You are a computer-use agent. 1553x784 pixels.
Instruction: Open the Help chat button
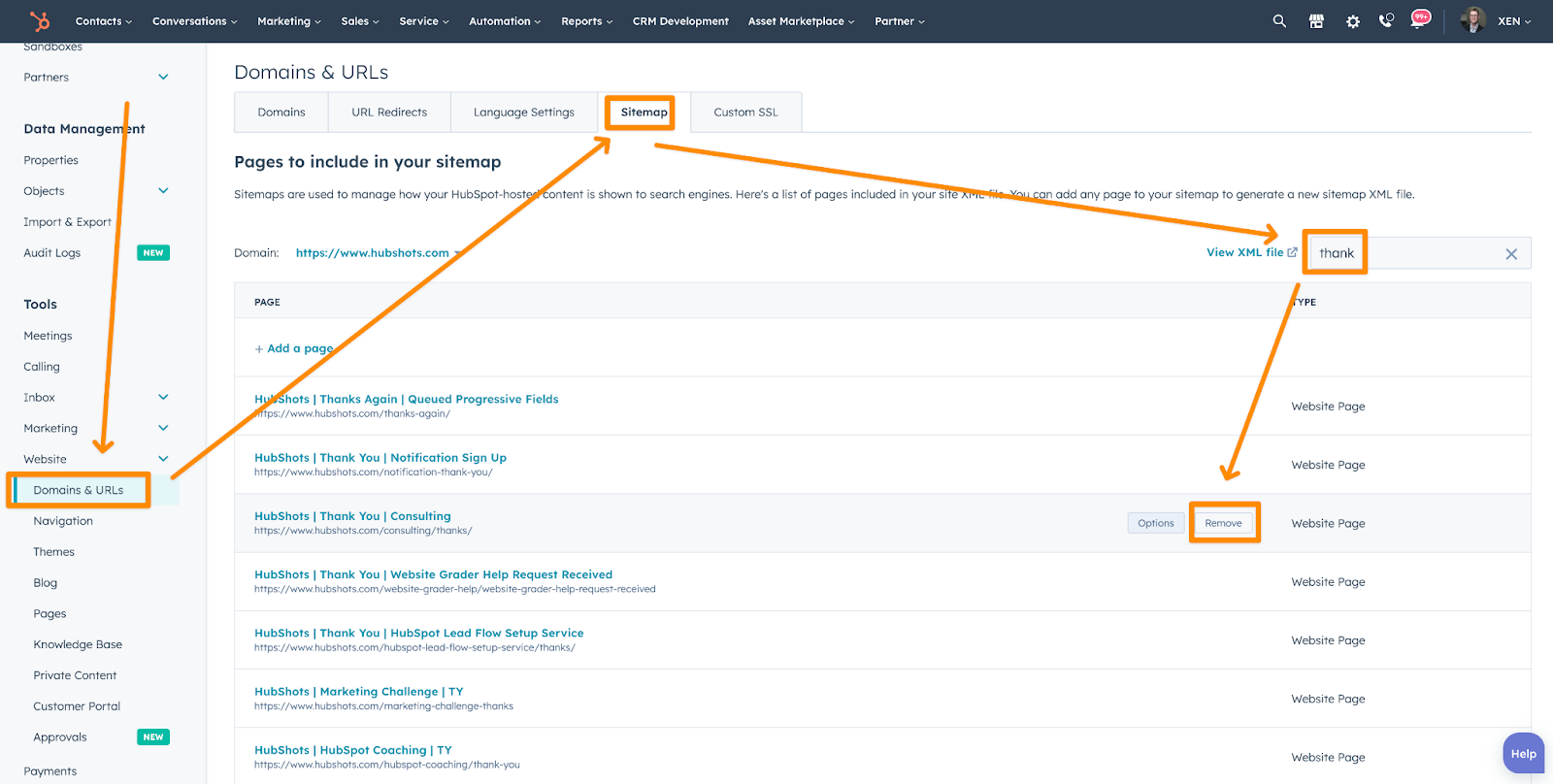pyautogui.click(x=1523, y=754)
